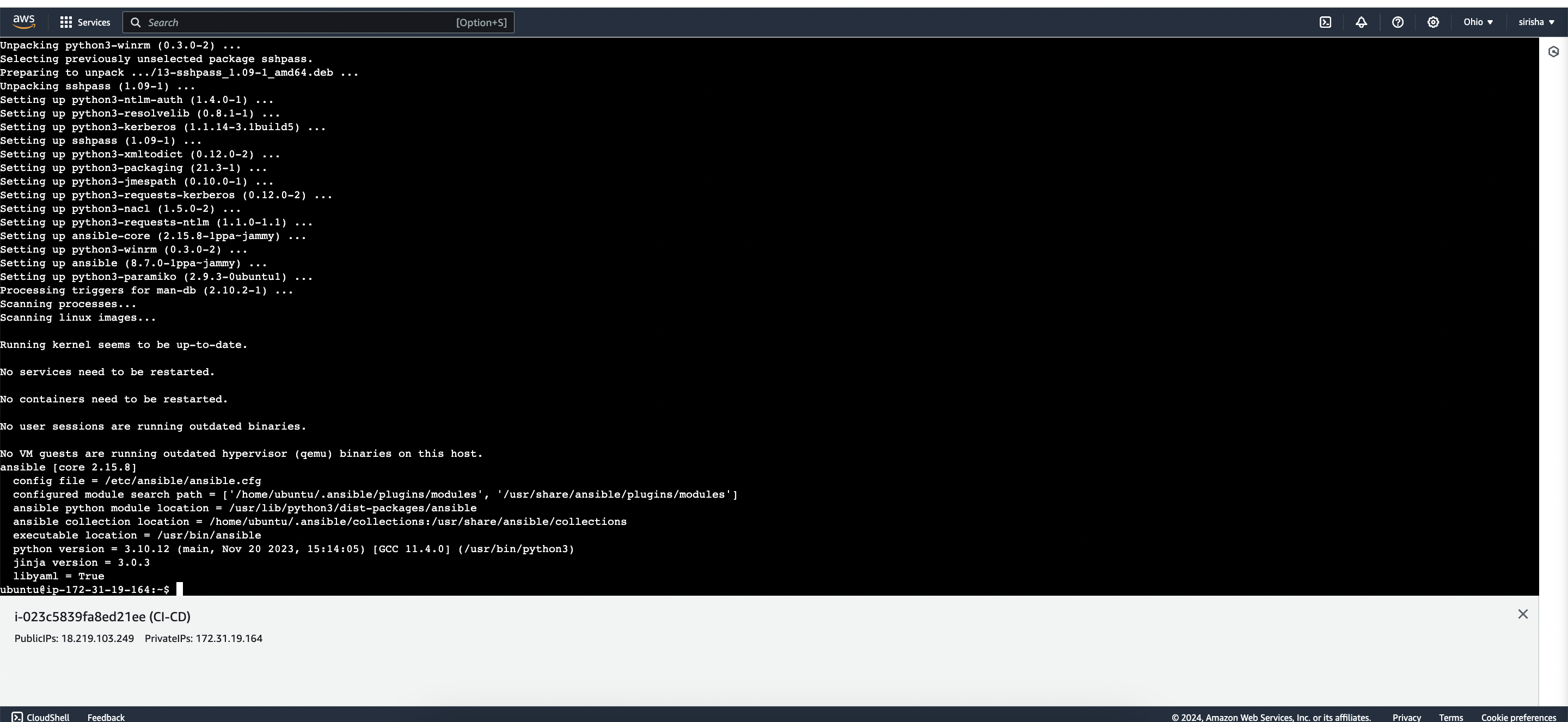
Task: Open CloudShell from the footer
Action: click(x=41, y=717)
